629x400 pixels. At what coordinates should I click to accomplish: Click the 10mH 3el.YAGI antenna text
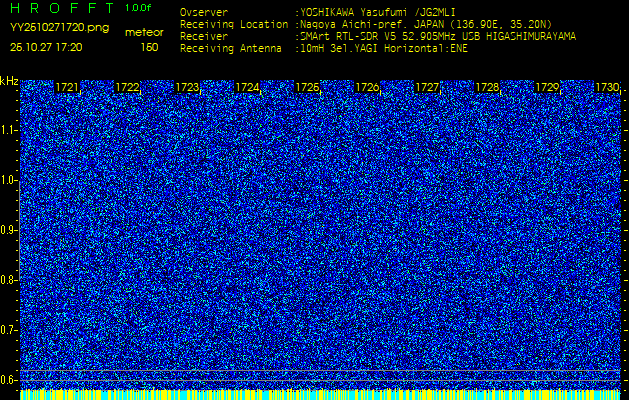click(384, 49)
